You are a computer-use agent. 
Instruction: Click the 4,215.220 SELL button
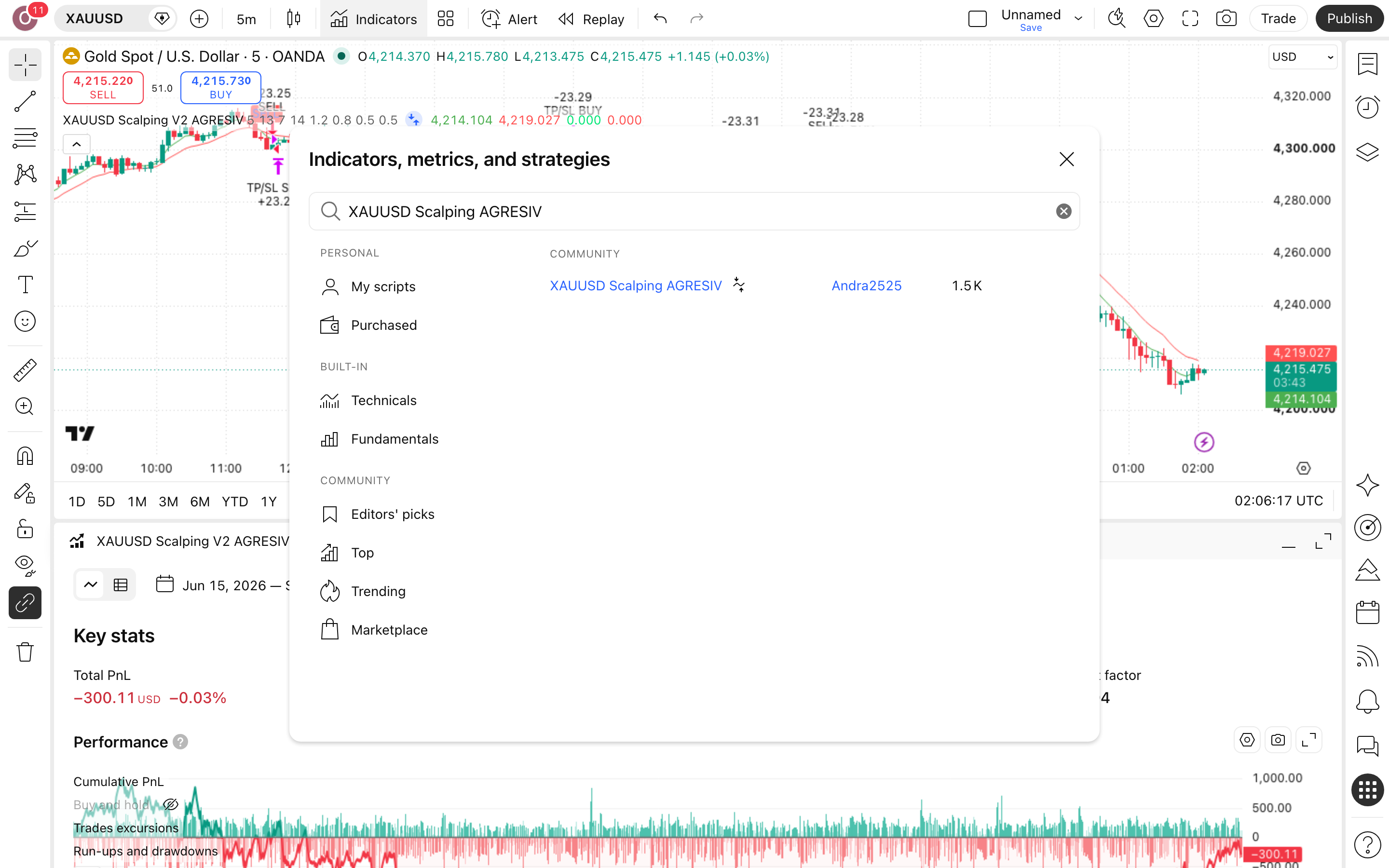pyautogui.click(x=103, y=87)
